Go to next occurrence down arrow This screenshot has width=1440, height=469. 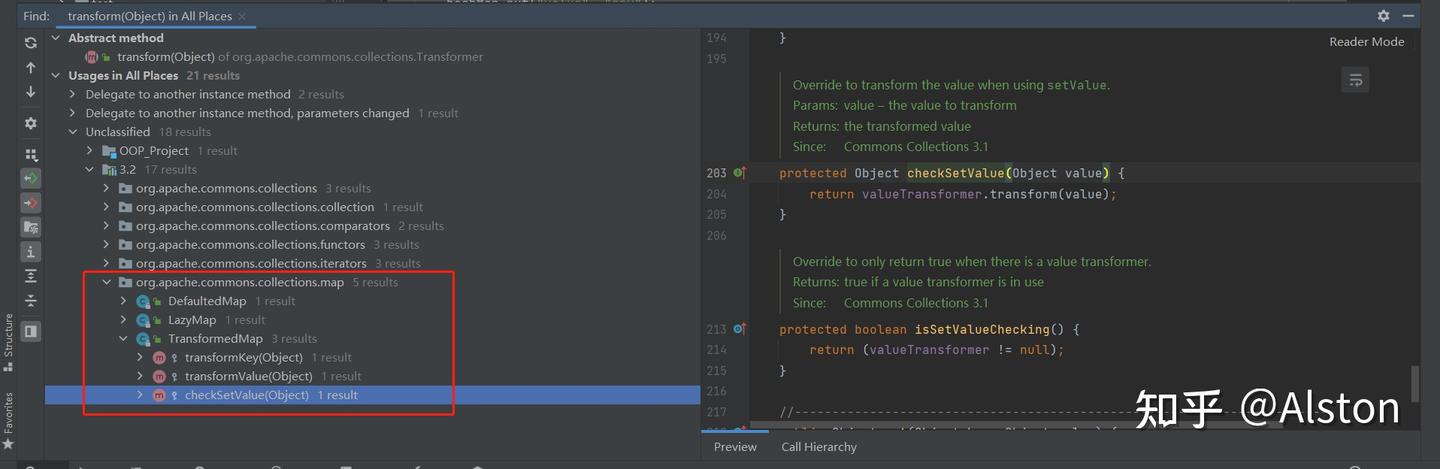point(31,92)
